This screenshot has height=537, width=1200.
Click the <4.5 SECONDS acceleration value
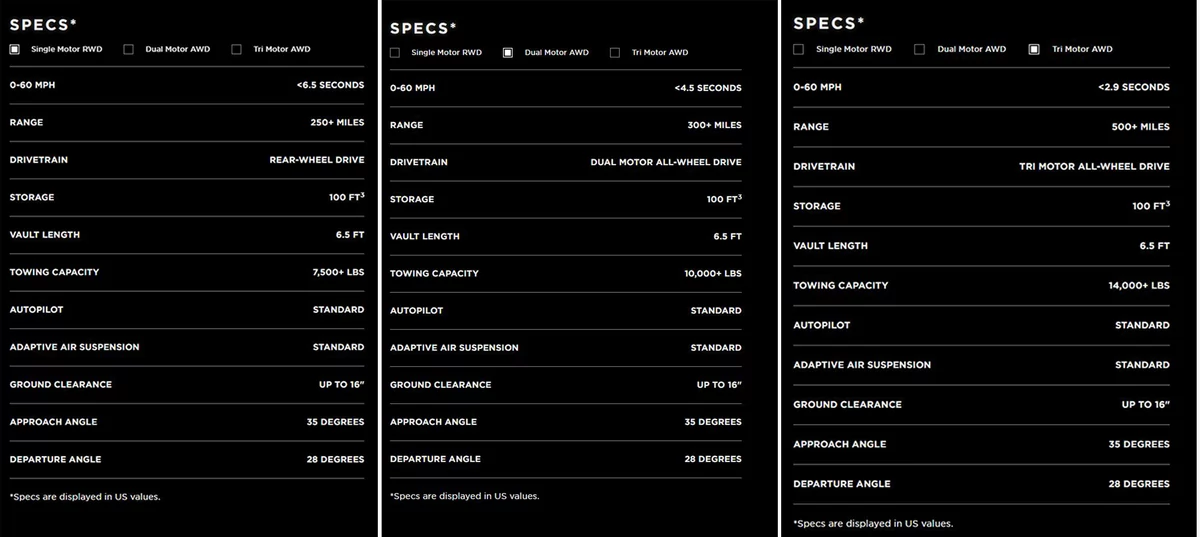pos(708,88)
